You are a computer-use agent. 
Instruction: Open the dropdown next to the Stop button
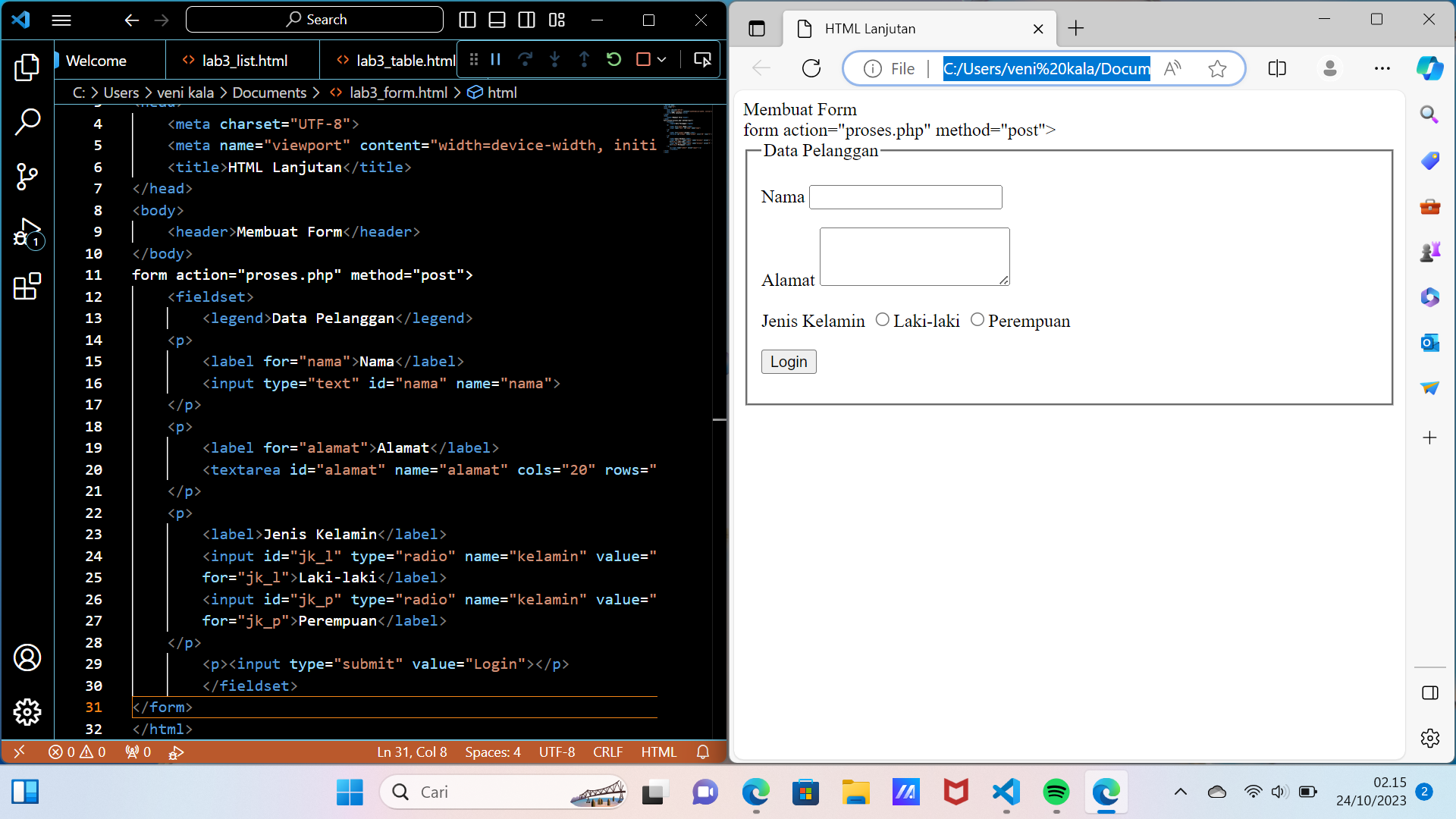pos(661,59)
